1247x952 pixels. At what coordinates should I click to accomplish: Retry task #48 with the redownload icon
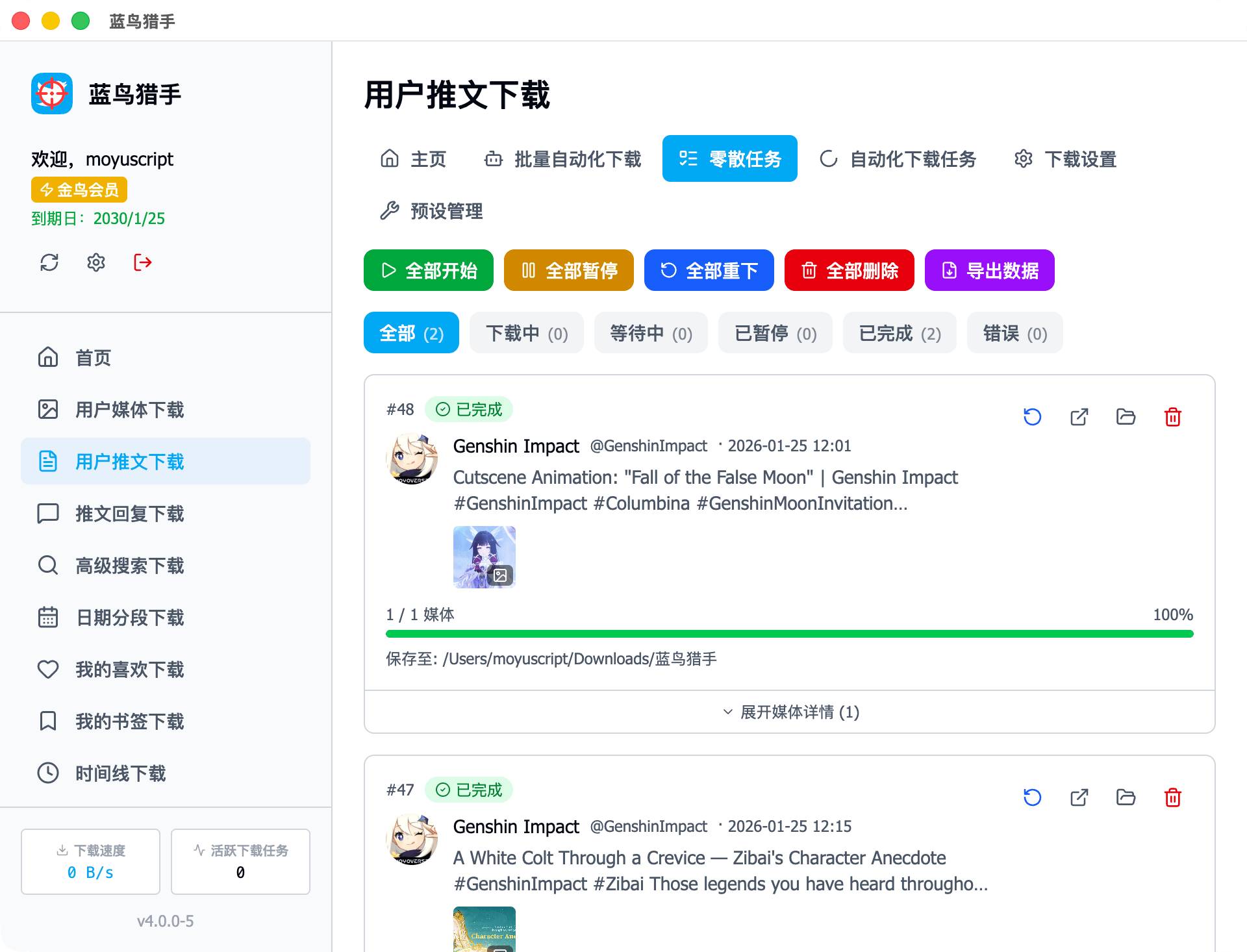tap(1032, 417)
